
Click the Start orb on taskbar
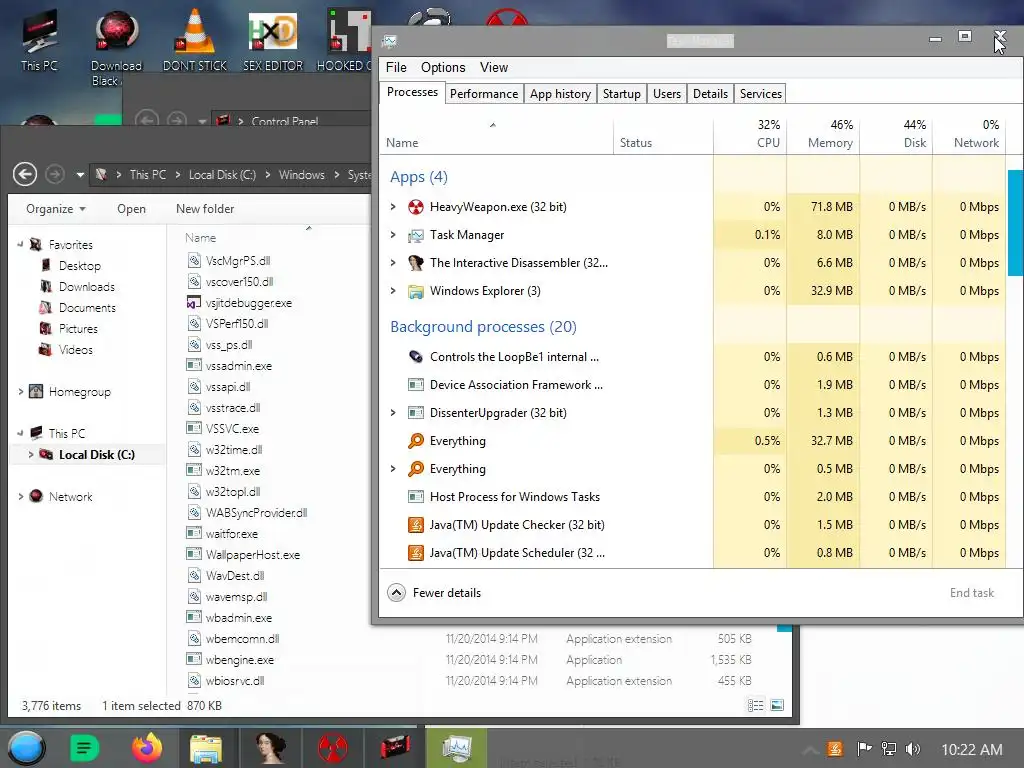pos(26,748)
